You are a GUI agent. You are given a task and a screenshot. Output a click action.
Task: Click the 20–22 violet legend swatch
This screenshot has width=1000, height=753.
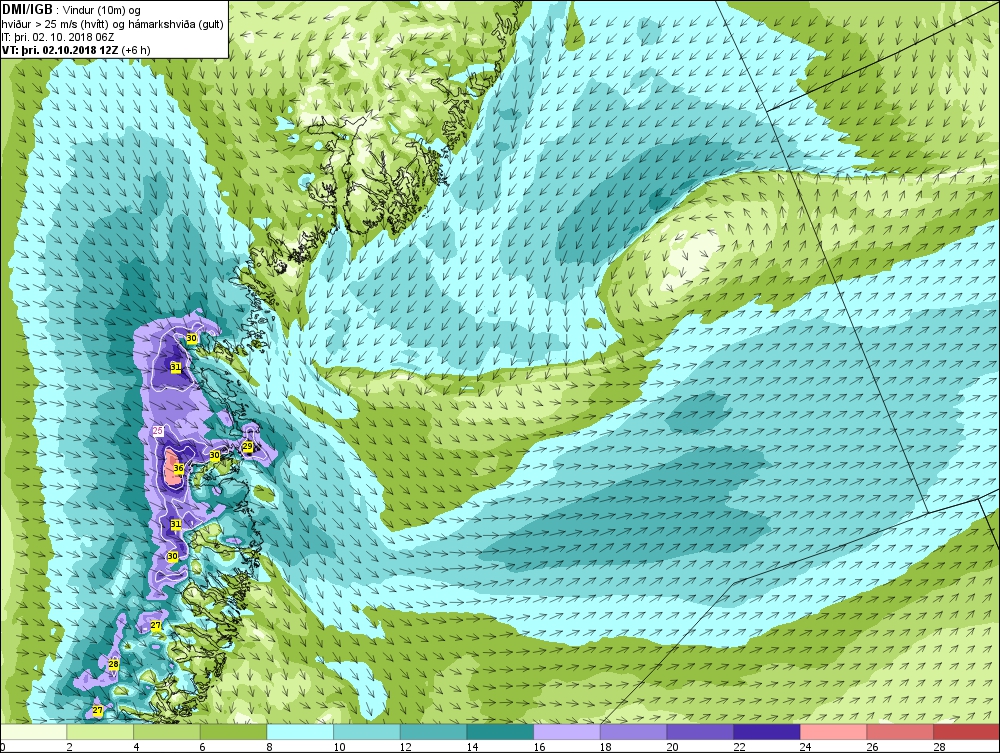(x=700, y=732)
